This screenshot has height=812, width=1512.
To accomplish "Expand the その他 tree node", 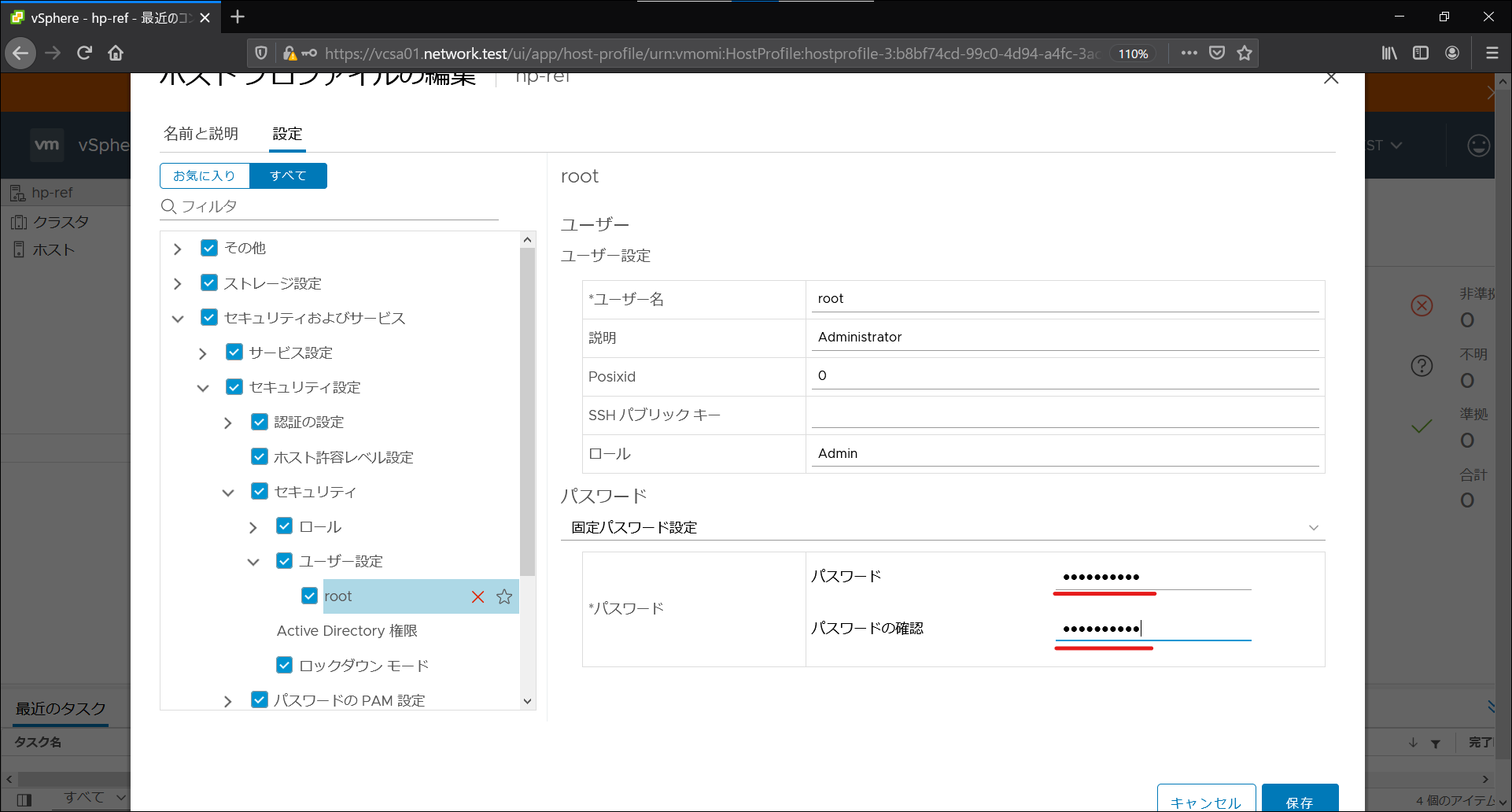I will point(178,249).
